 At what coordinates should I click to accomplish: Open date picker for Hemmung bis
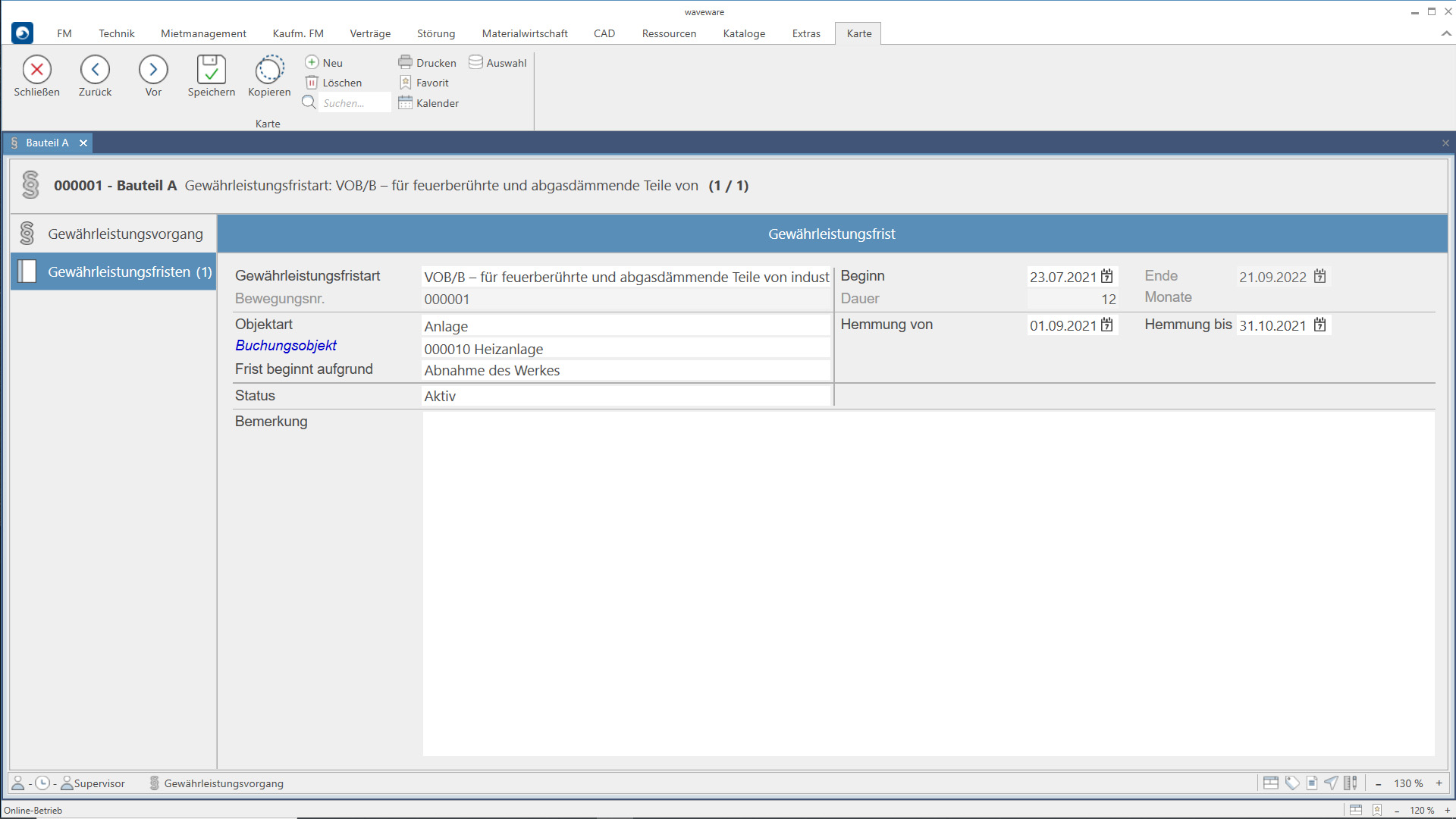(1320, 325)
